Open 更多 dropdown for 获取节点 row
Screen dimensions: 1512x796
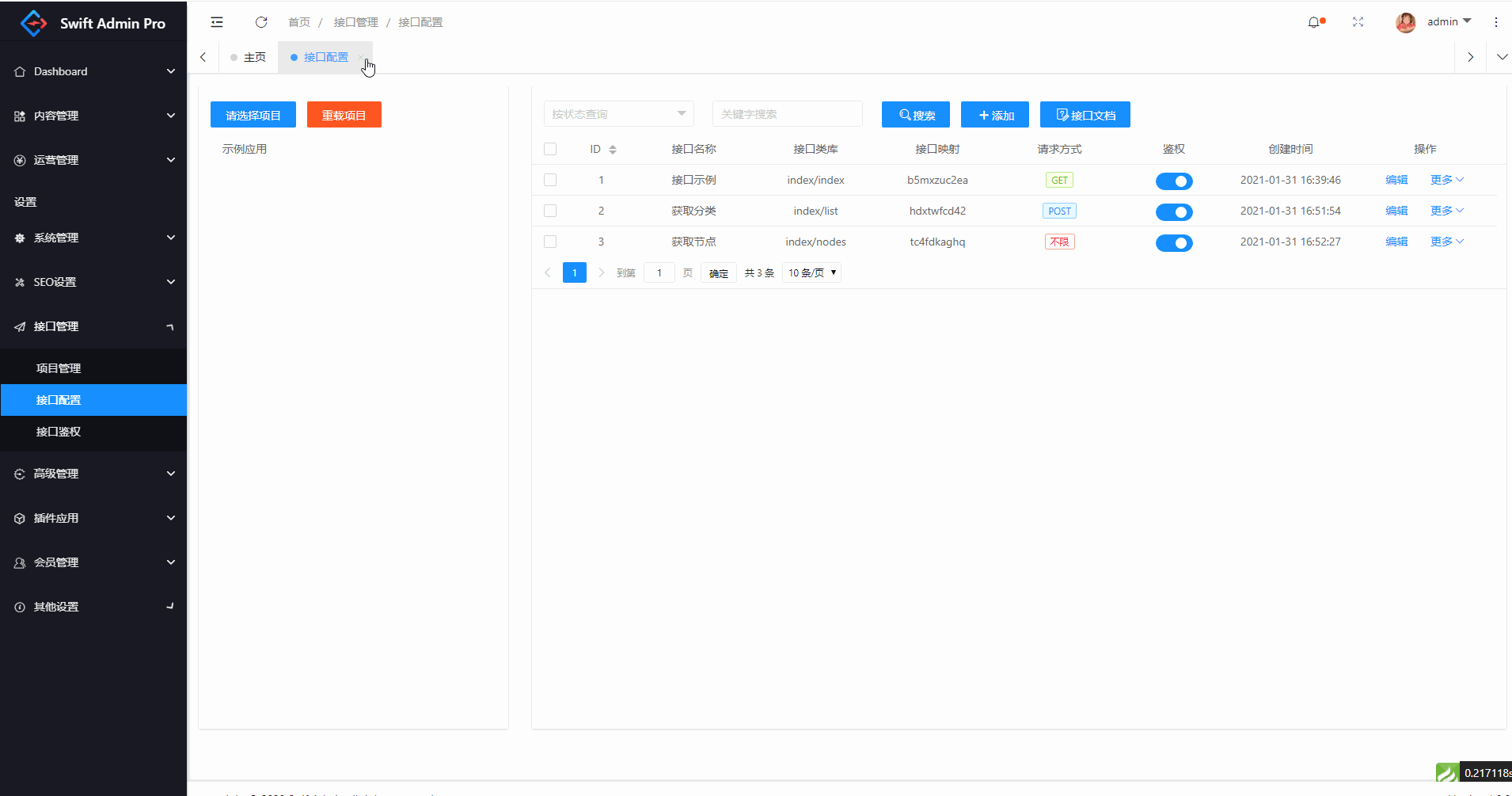click(1446, 242)
